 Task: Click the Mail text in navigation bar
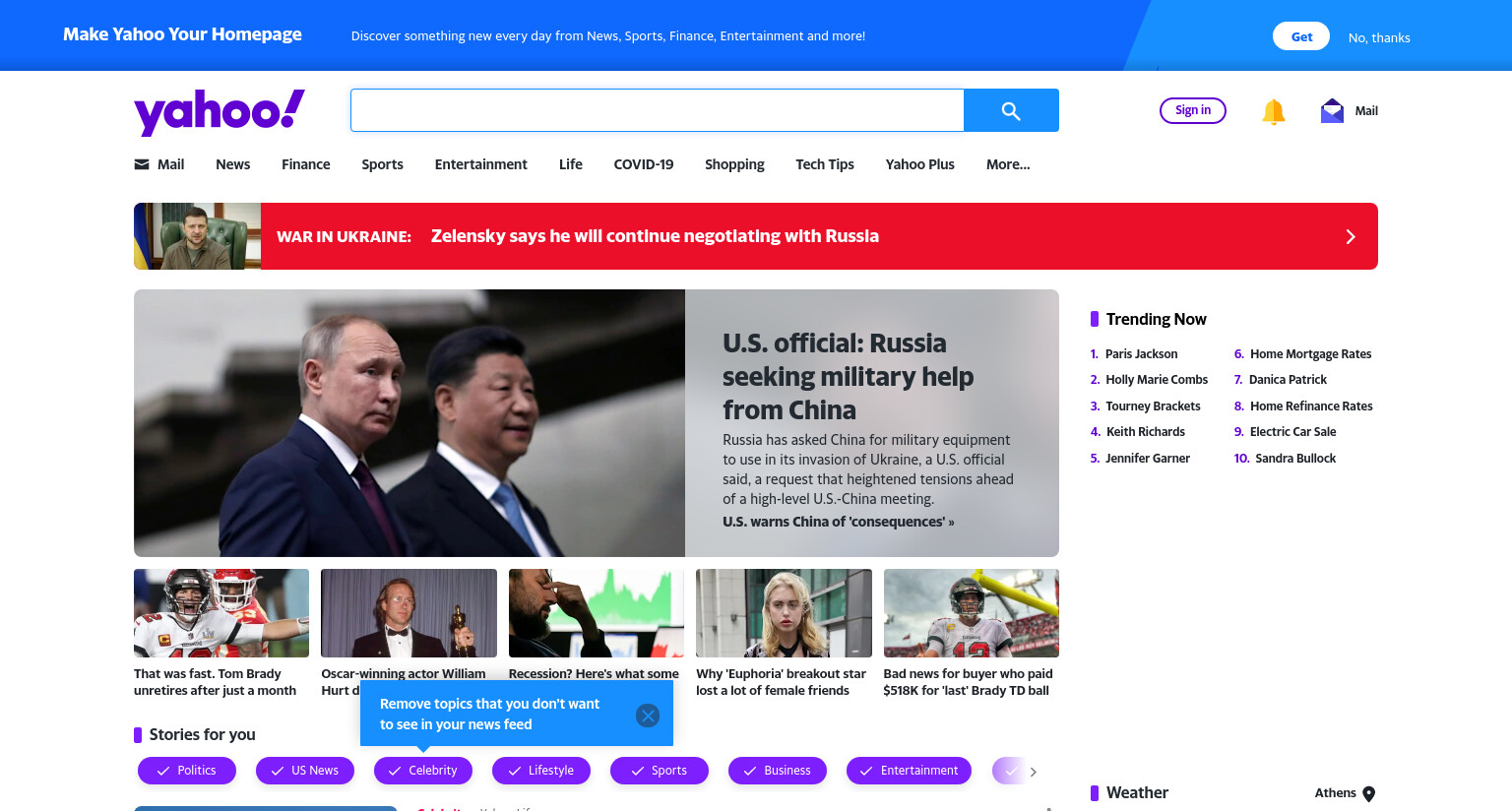(x=171, y=164)
